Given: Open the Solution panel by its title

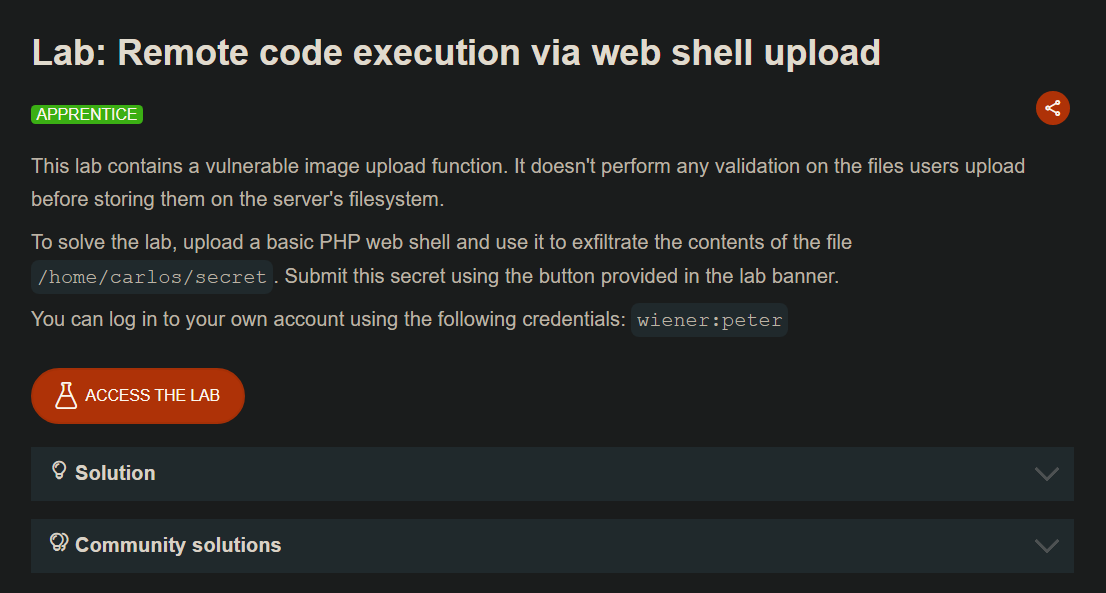Looking at the screenshot, I should coord(115,473).
